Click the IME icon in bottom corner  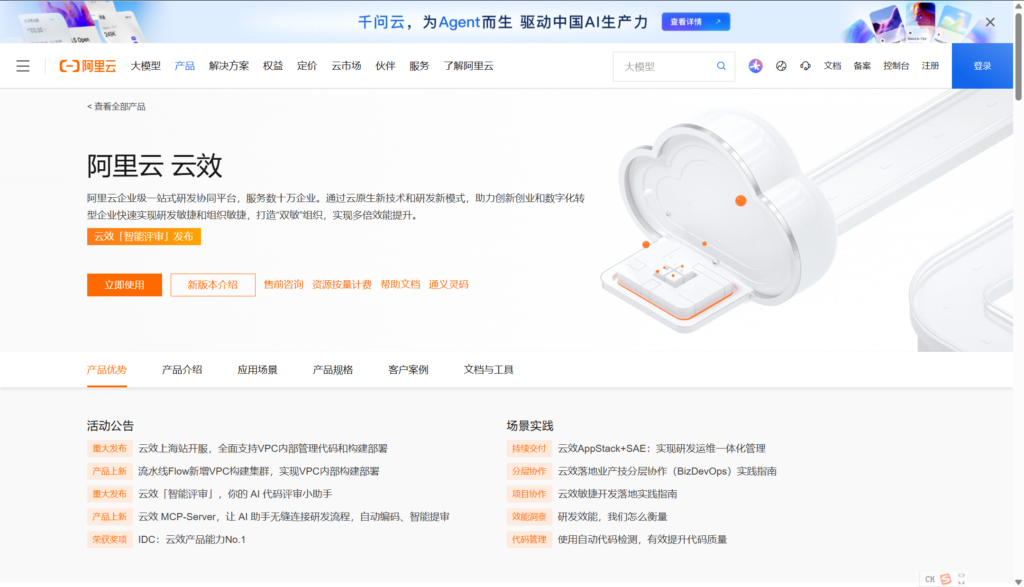tap(945, 579)
